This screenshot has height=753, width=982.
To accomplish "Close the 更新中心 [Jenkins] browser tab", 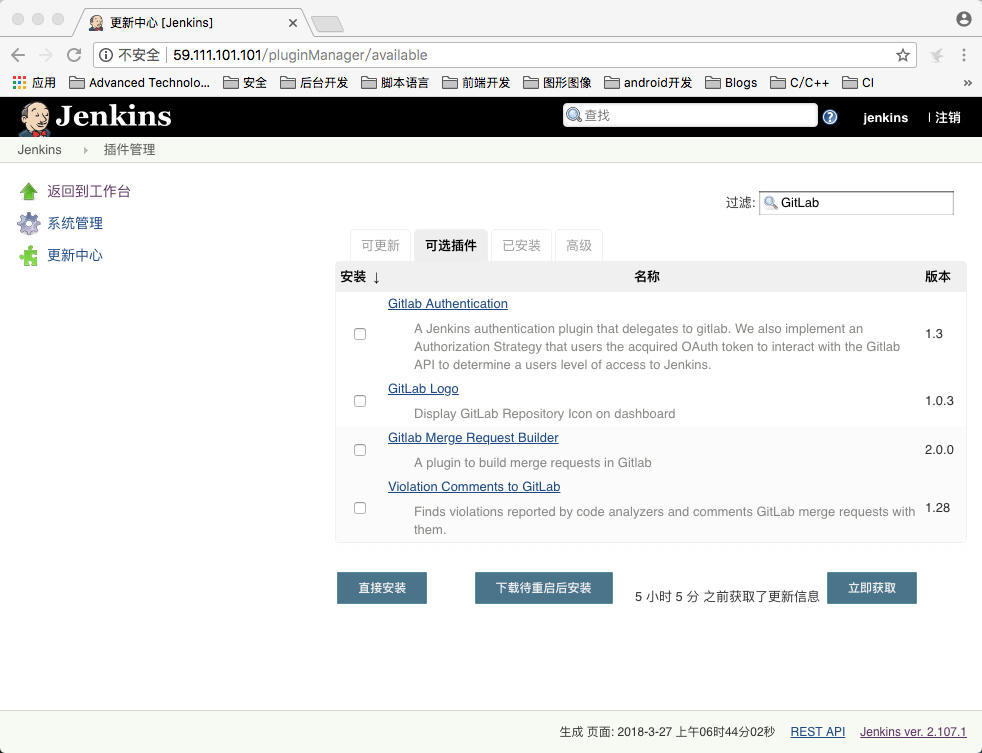I will pyautogui.click(x=292, y=23).
